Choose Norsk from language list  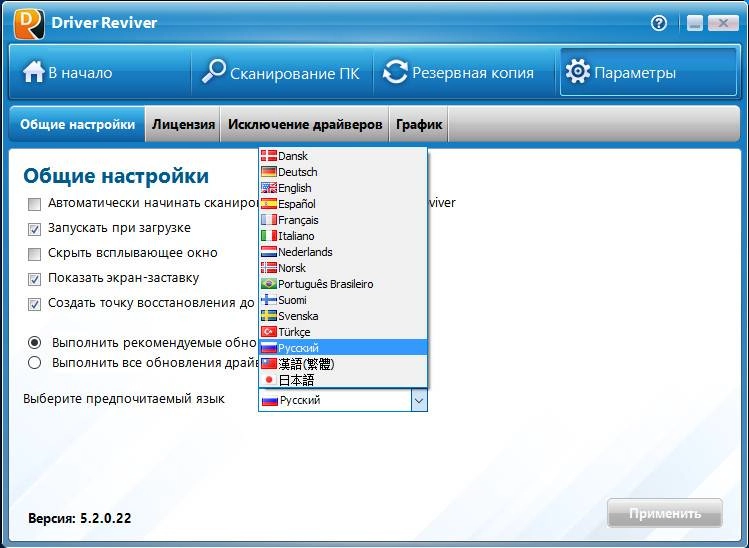343,268
